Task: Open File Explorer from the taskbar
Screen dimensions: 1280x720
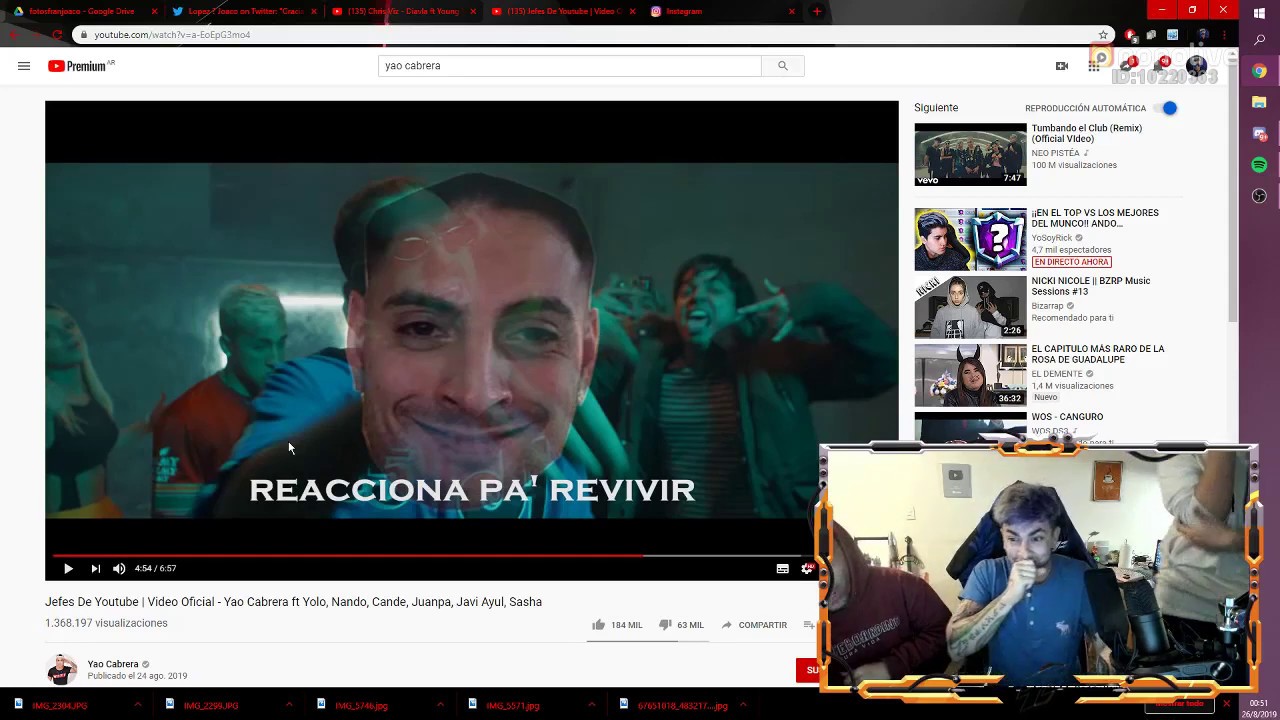Action: pos(1259,102)
